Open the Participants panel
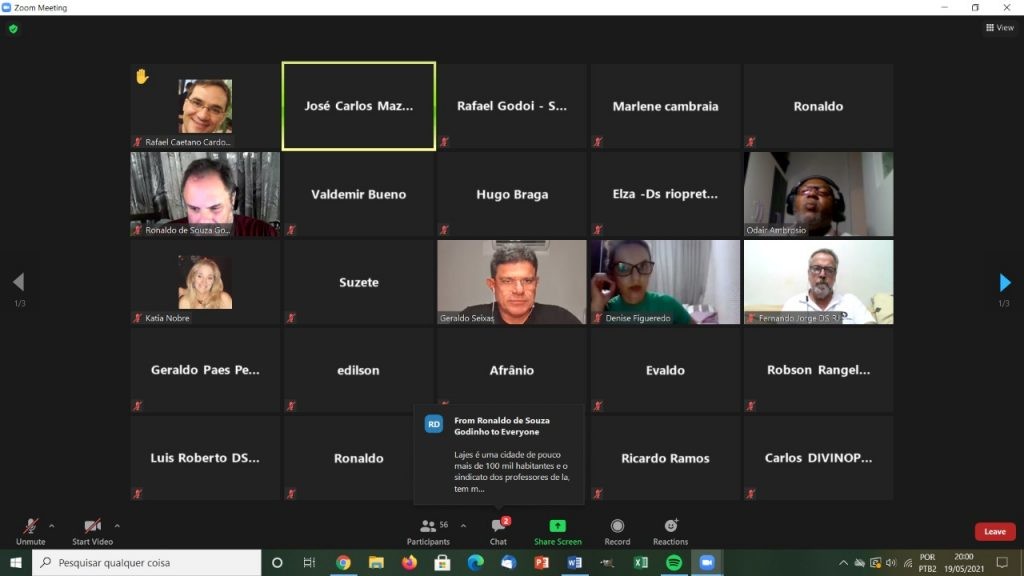This screenshot has height=576, width=1024. click(430, 529)
